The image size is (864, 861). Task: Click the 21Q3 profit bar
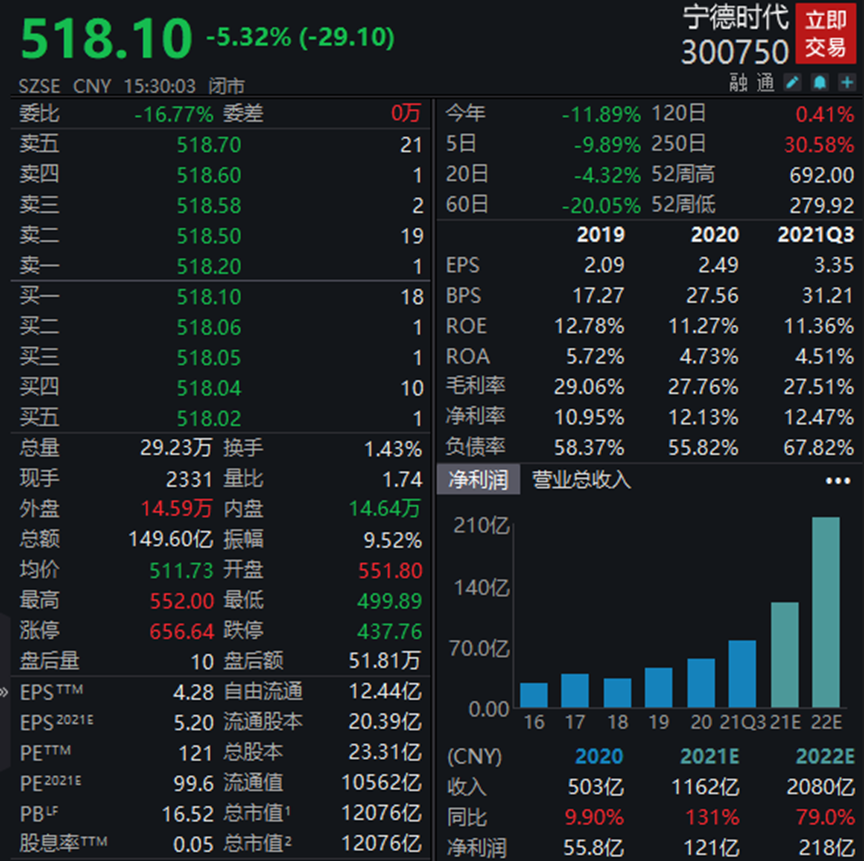coord(742,674)
